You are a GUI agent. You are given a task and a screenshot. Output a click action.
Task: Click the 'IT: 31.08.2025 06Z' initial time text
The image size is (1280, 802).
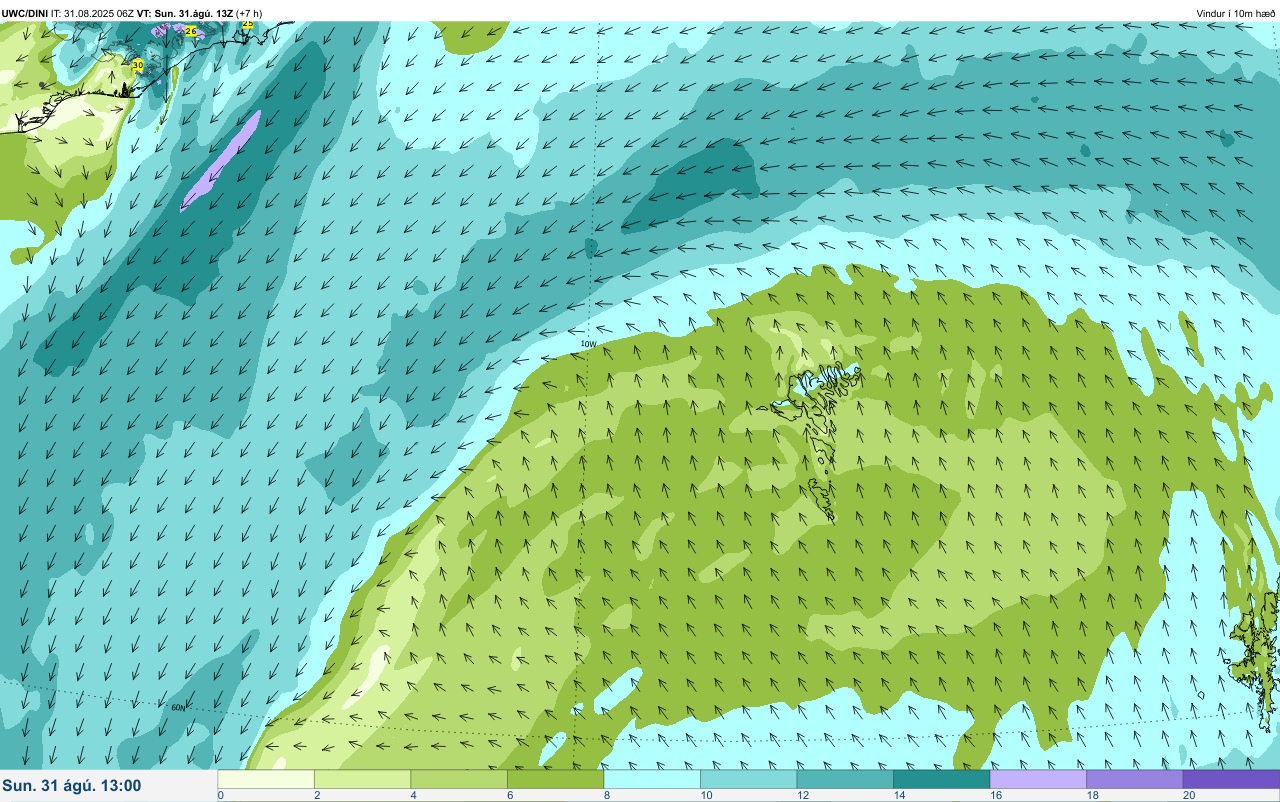tap(93, 13)
